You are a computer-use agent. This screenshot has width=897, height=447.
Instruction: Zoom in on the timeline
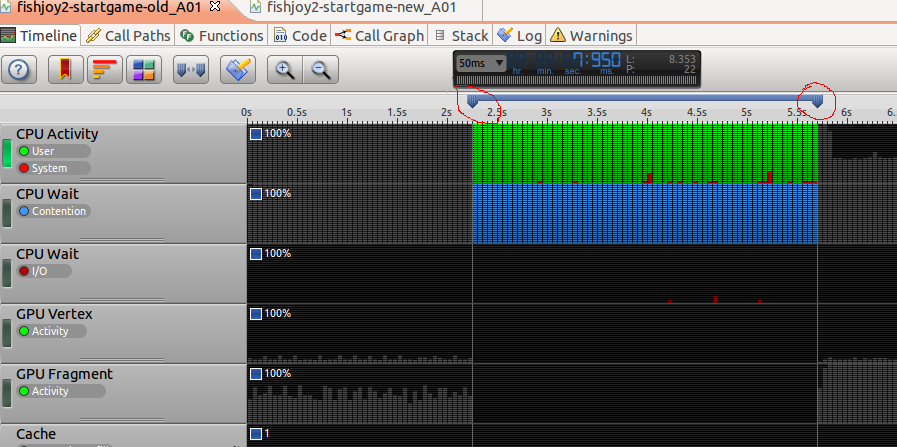pyautogui.click(x=285, y=70)
